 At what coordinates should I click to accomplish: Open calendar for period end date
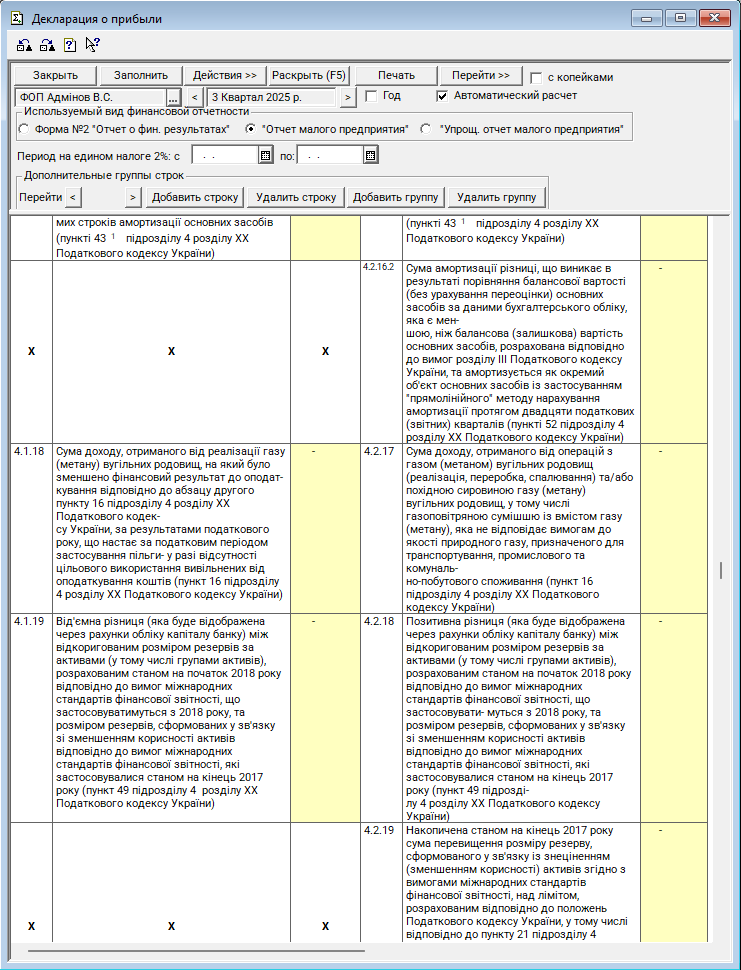coord(370,156)
